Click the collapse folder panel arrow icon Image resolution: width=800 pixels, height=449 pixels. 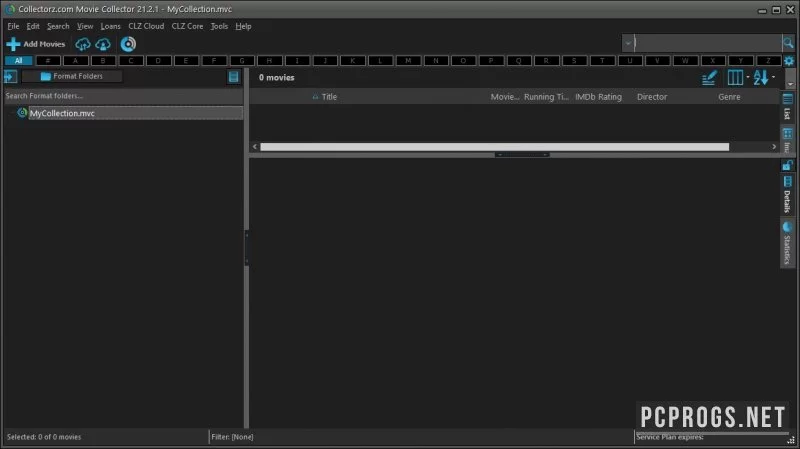(10, 77)
